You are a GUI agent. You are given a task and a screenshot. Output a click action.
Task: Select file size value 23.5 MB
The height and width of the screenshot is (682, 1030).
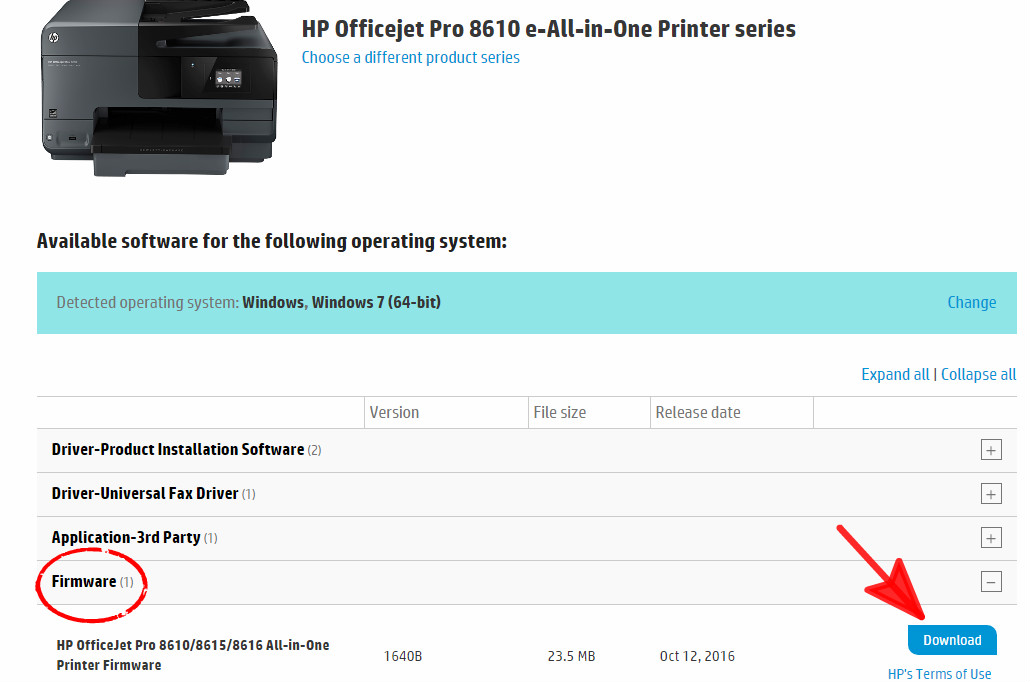pyautogui.click(x=571, y=656)
